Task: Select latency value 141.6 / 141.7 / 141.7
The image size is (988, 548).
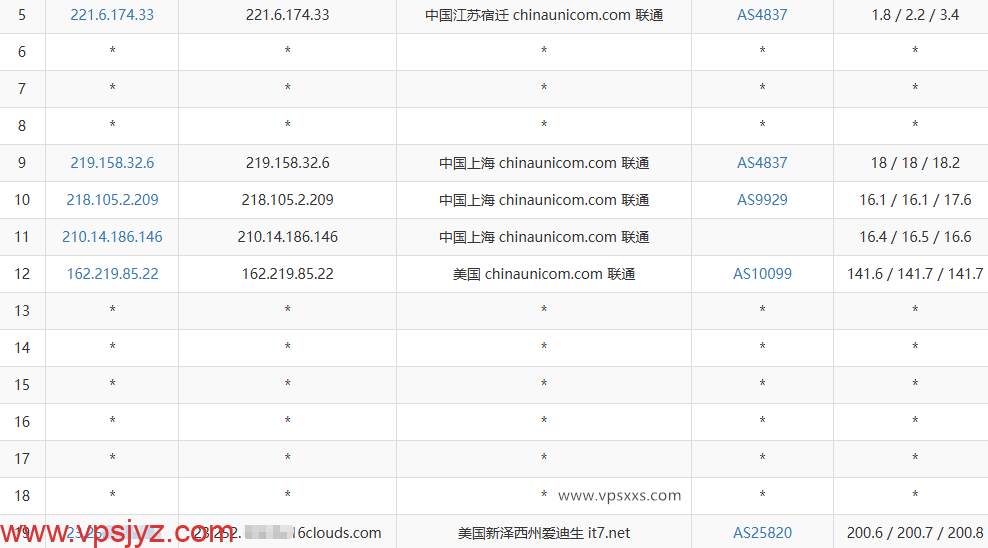Action: [915, 274]
